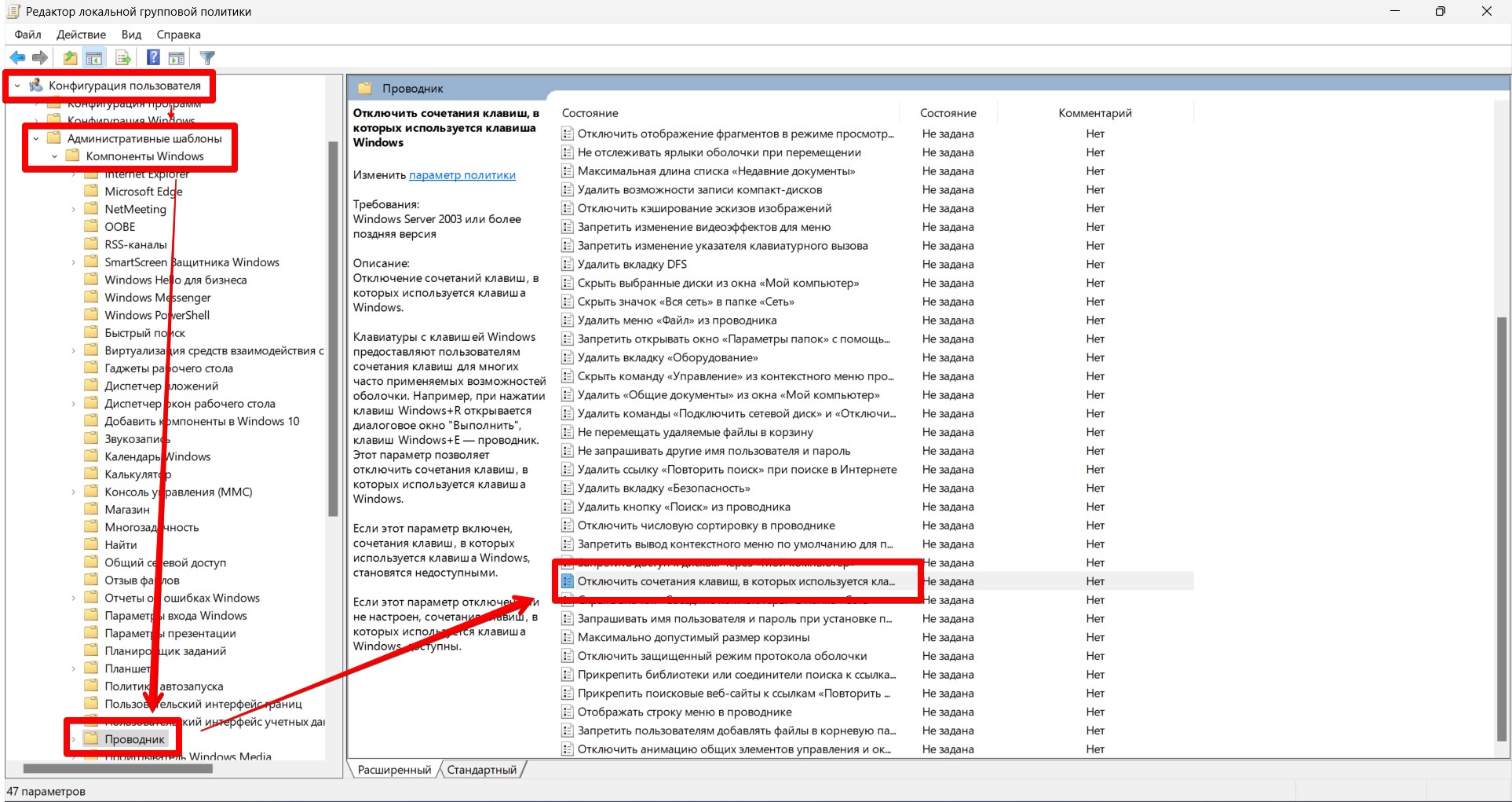Screen dimensions: 1512x802
Task: Sort by the Комментарий column header
Action: point(1095,113)
